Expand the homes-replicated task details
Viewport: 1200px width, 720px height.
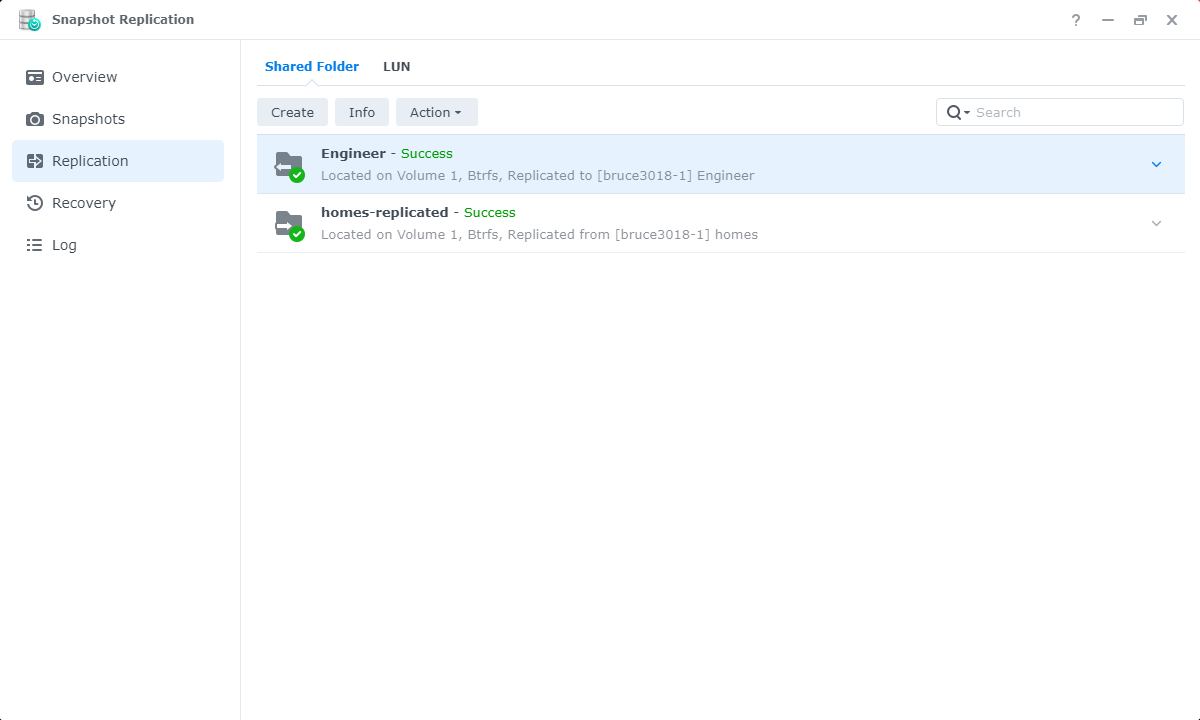coord(1156,223)
